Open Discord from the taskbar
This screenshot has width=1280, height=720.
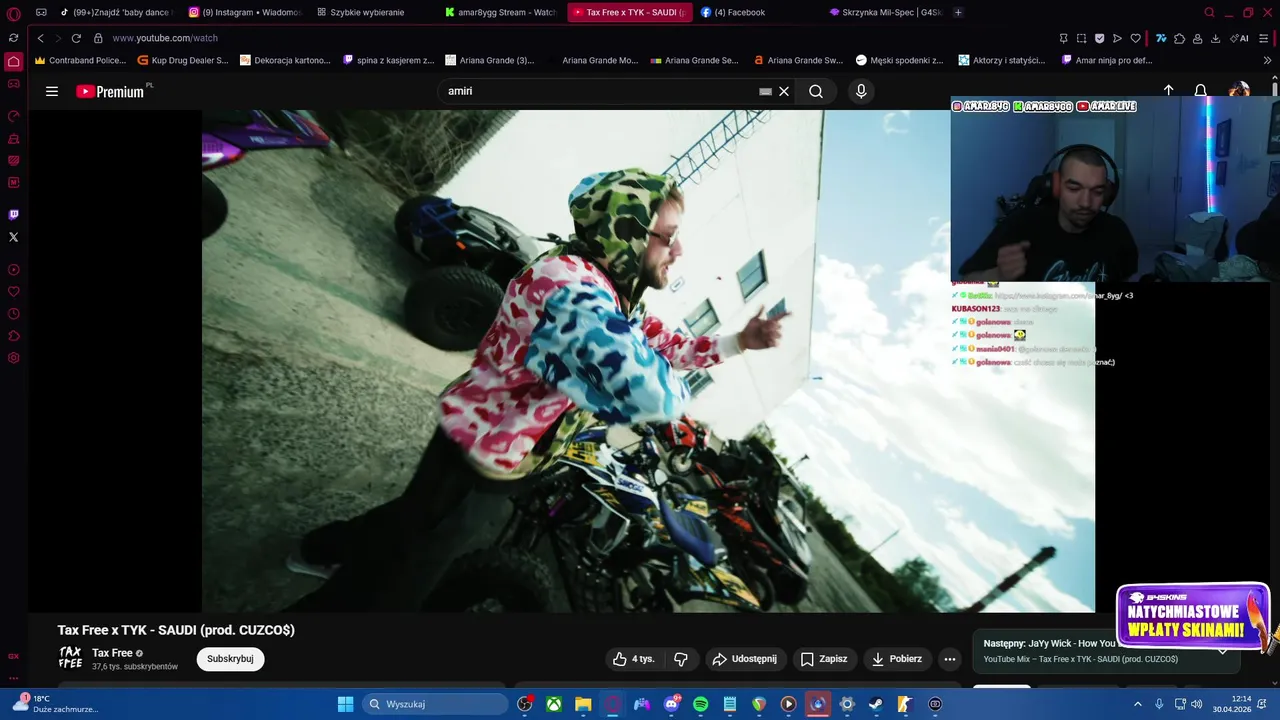(672, 704)
